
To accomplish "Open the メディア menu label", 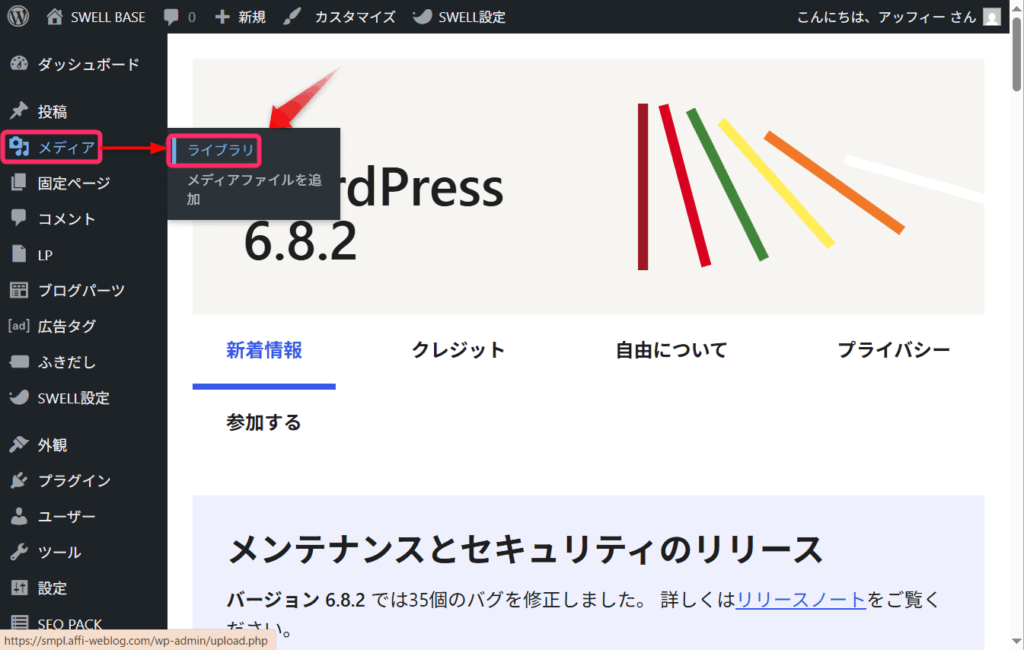I will [x=67, y=148].
